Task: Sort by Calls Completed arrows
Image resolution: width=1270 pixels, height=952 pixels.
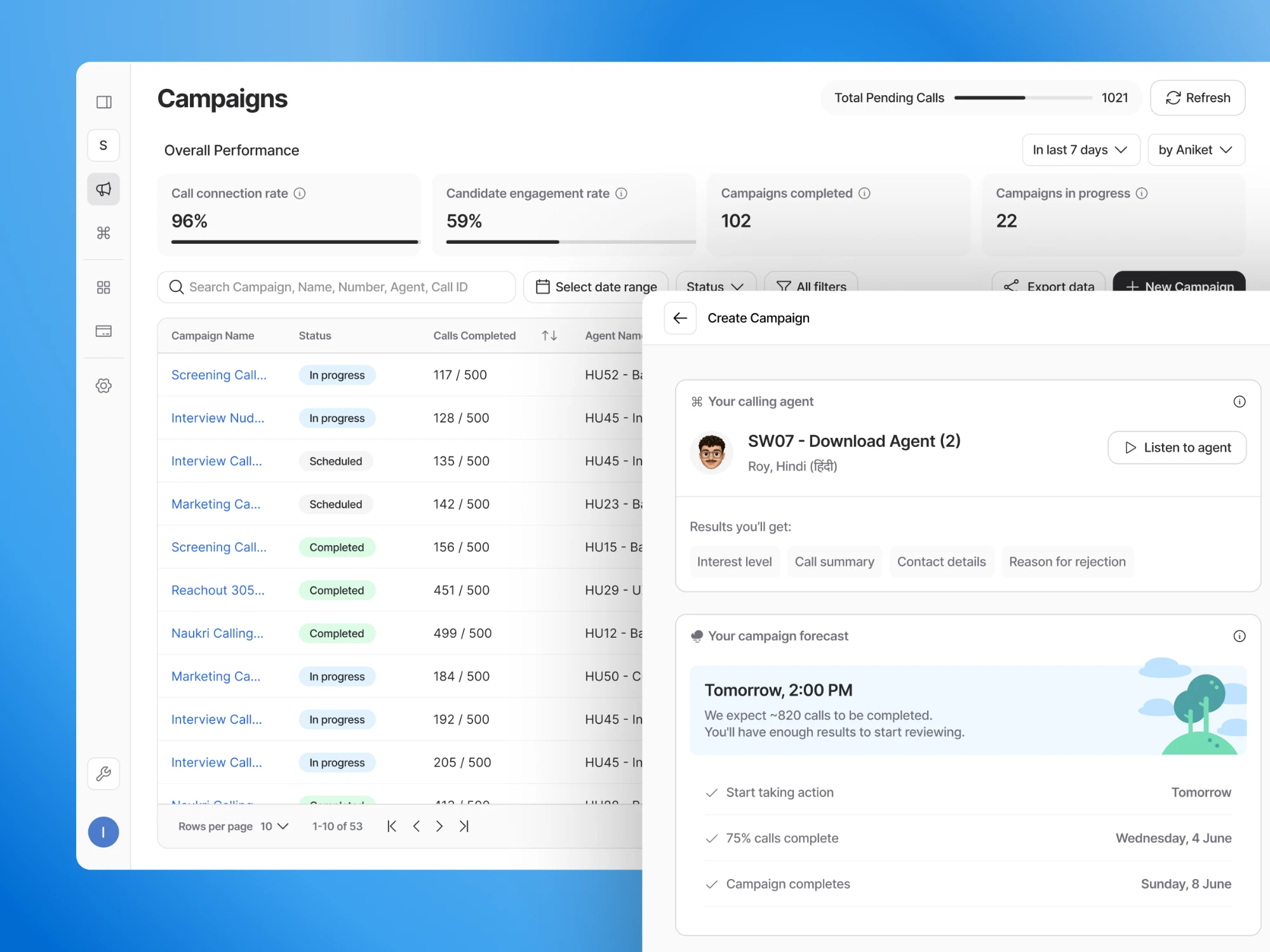Action: [549, 336]
